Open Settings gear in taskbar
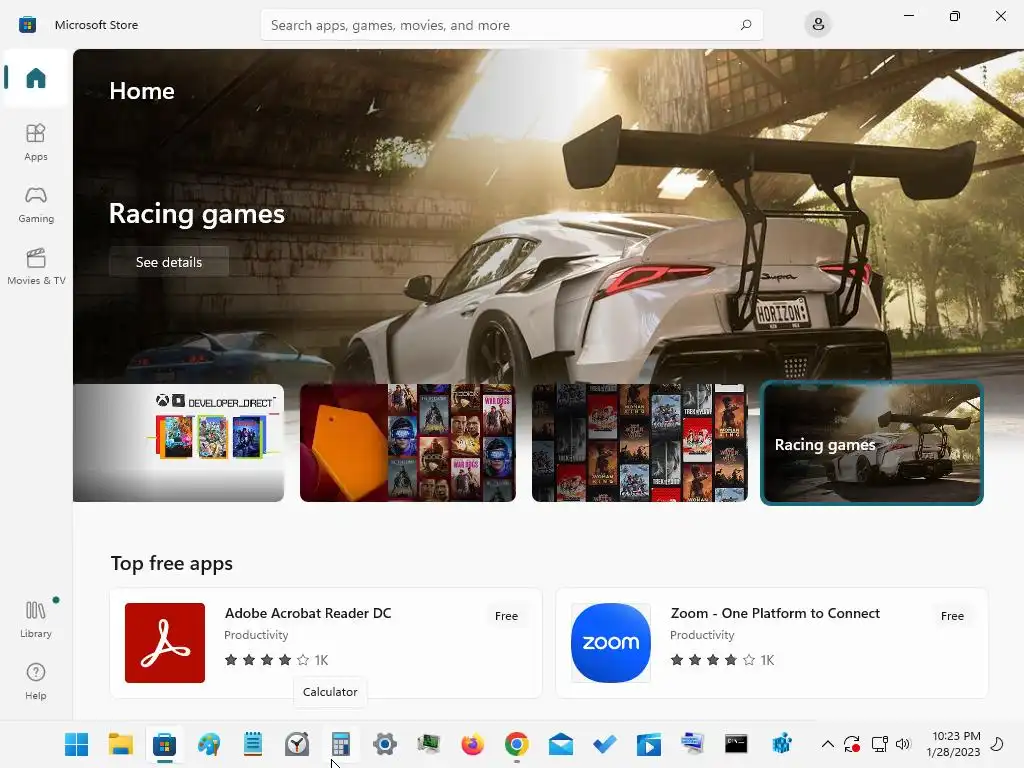 385,744
